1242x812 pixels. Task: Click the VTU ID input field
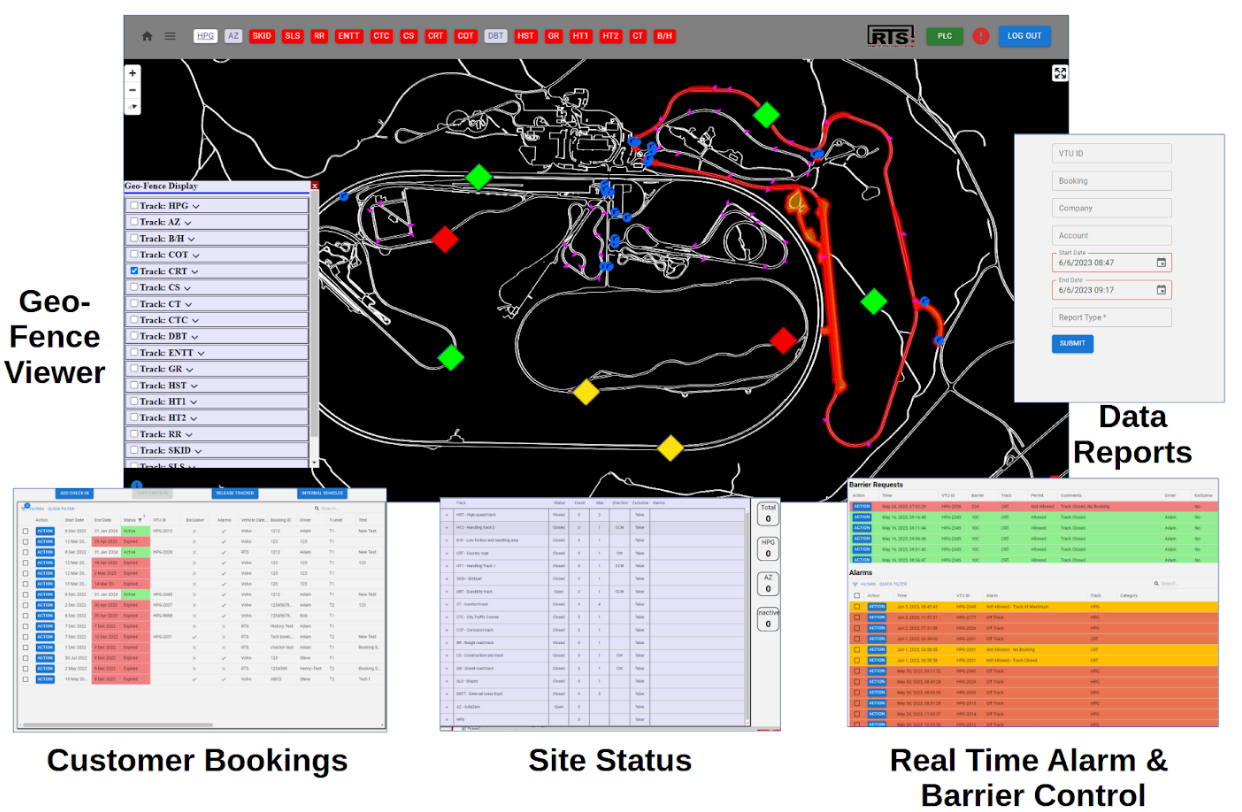tap(1111, 152)
